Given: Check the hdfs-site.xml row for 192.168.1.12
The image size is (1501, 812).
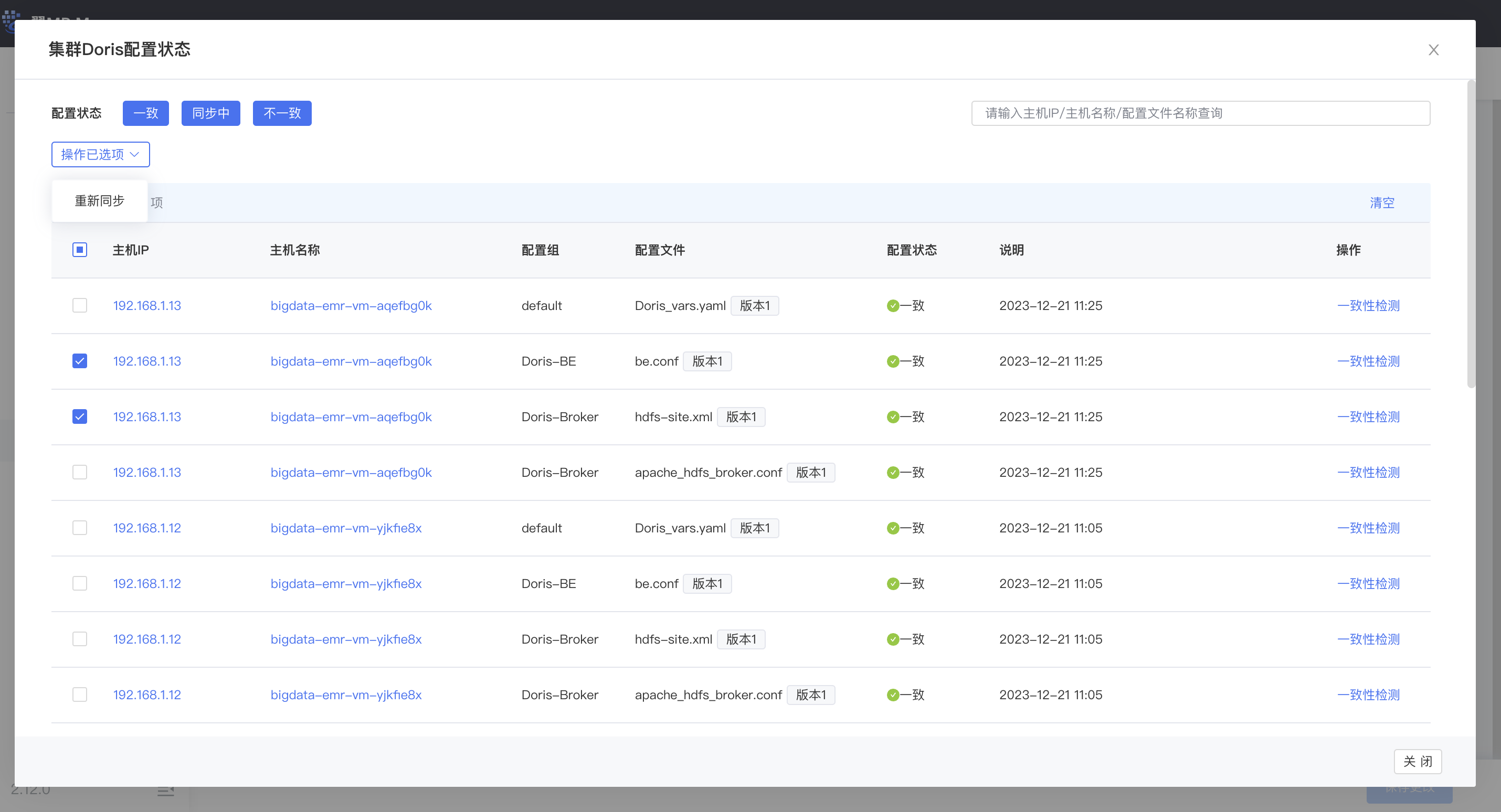Looking at the screenshot, I should point(80,639).
